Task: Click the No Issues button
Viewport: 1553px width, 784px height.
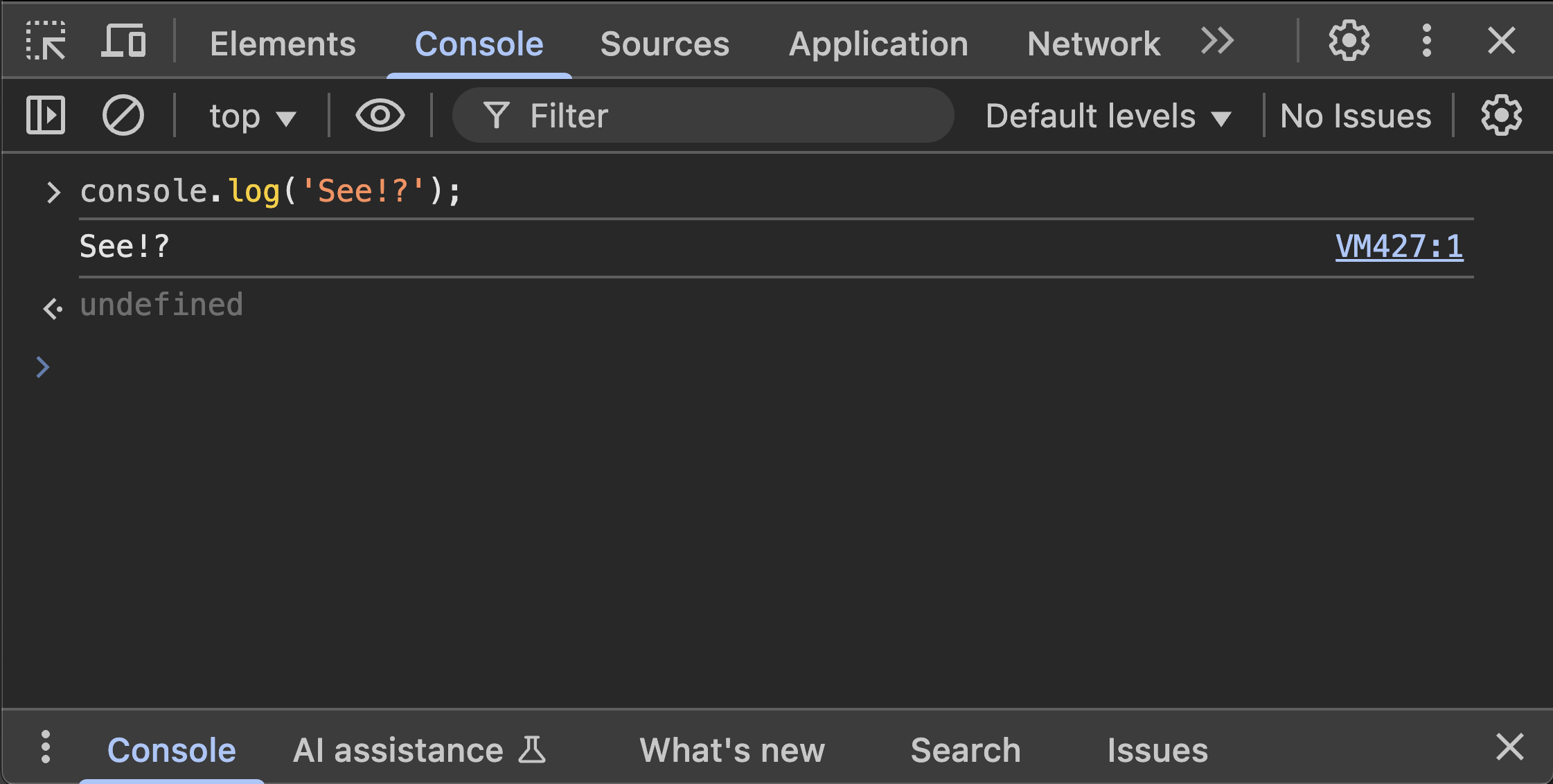Action: pos(1355,116)
